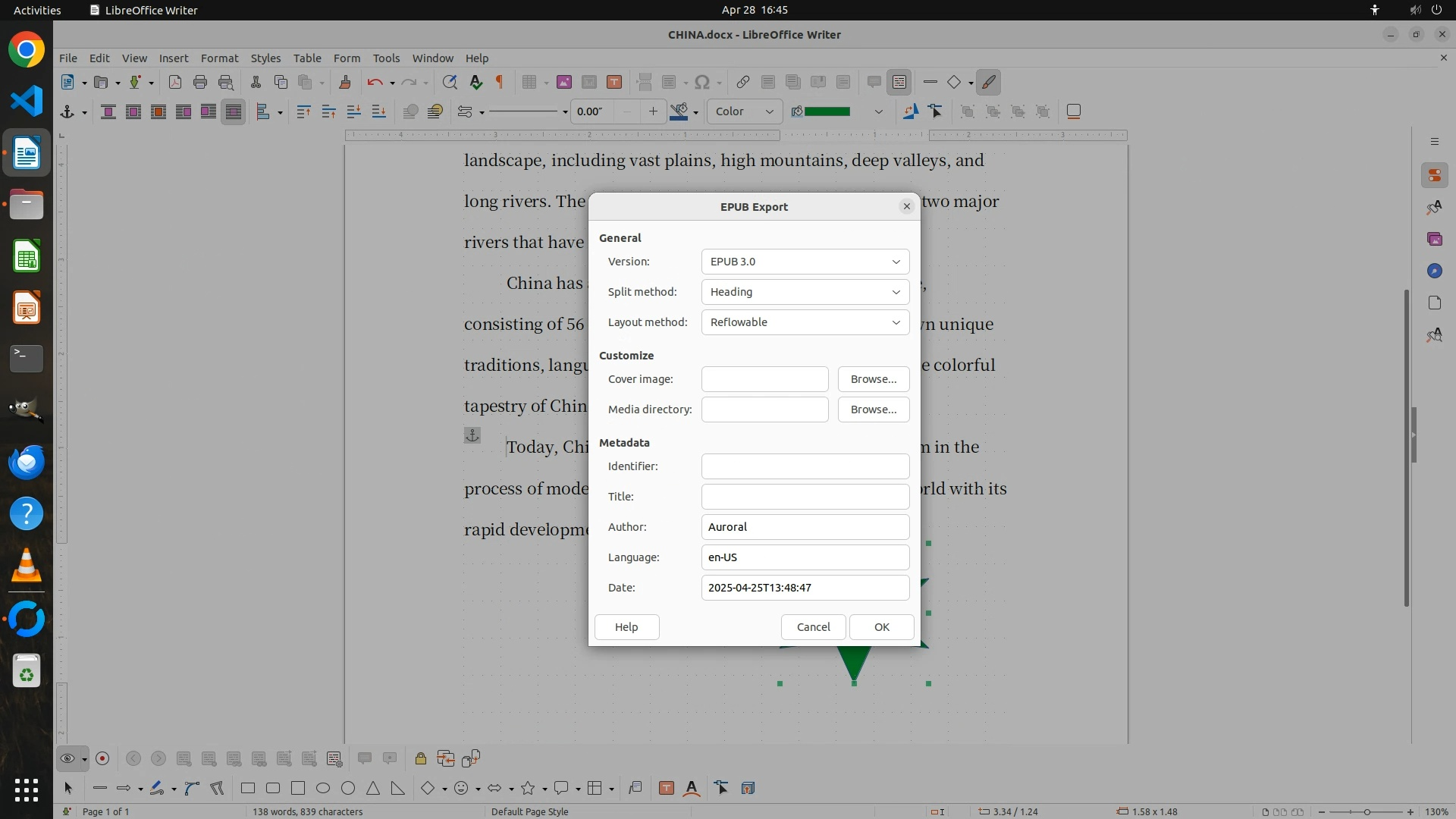Click the Insert Hyperlink icon
Image resolution: width=1456 pixels, height=819 pixels.
743,82
